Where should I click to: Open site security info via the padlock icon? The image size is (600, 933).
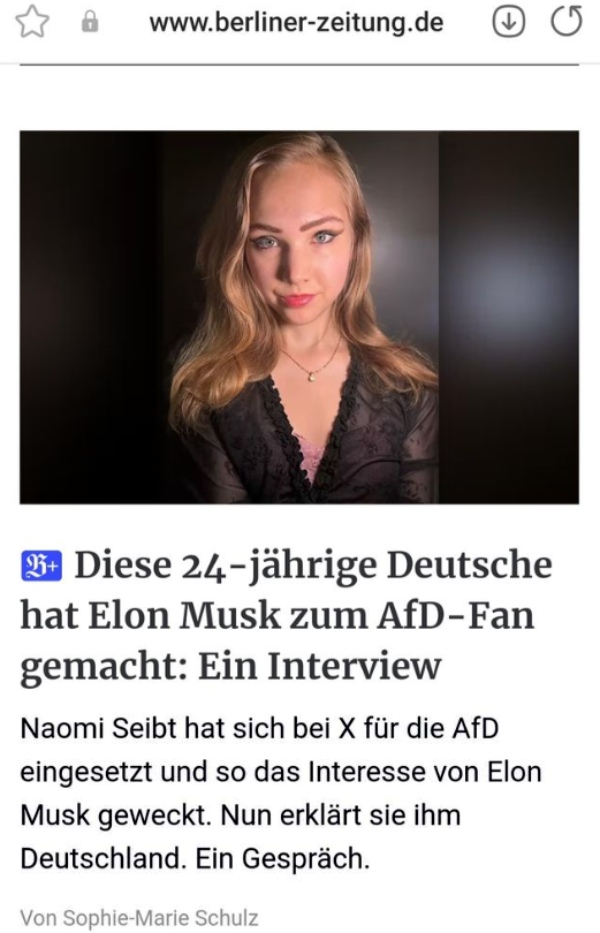tap(89, 23)
